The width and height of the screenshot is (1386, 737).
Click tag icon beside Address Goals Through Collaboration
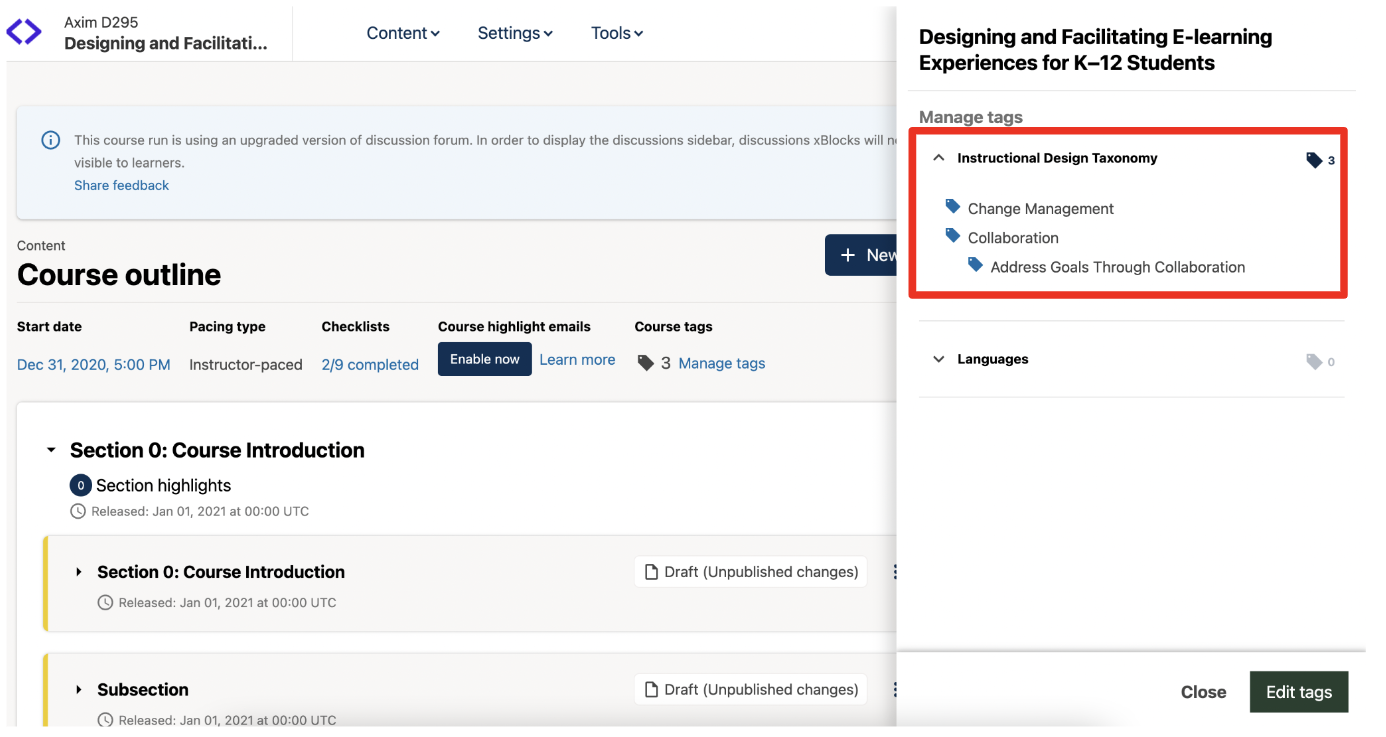coord(975,265)
